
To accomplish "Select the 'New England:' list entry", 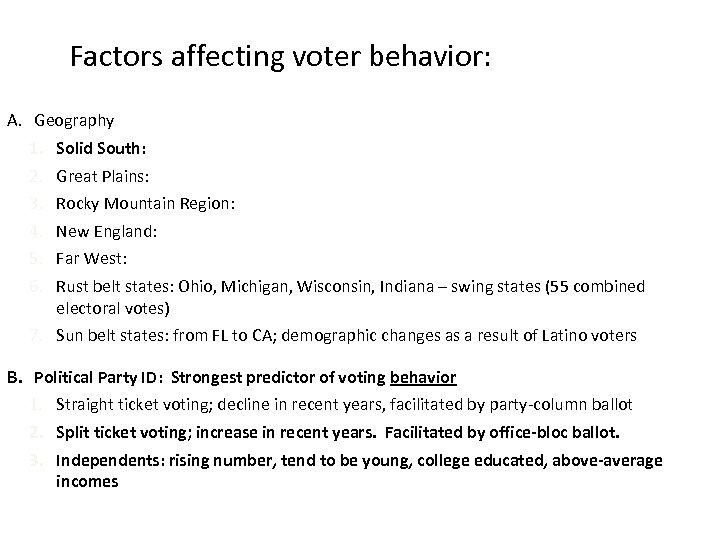I will pyautogui.click(x=107, y=231).
